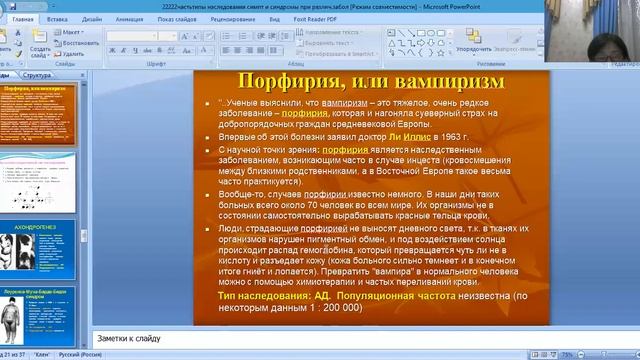
Task: Open the line spacing dropdown
Action: [286, 36]
